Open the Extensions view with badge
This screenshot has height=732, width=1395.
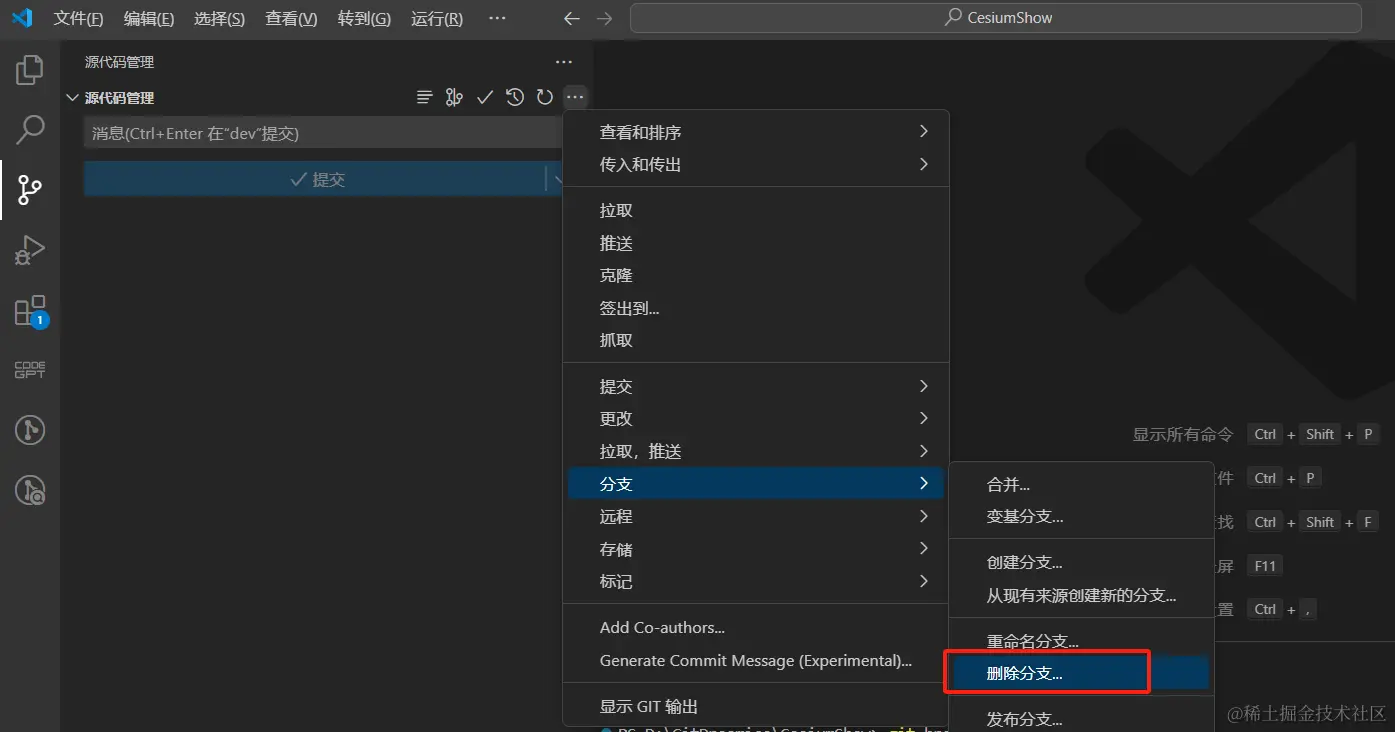30,311
